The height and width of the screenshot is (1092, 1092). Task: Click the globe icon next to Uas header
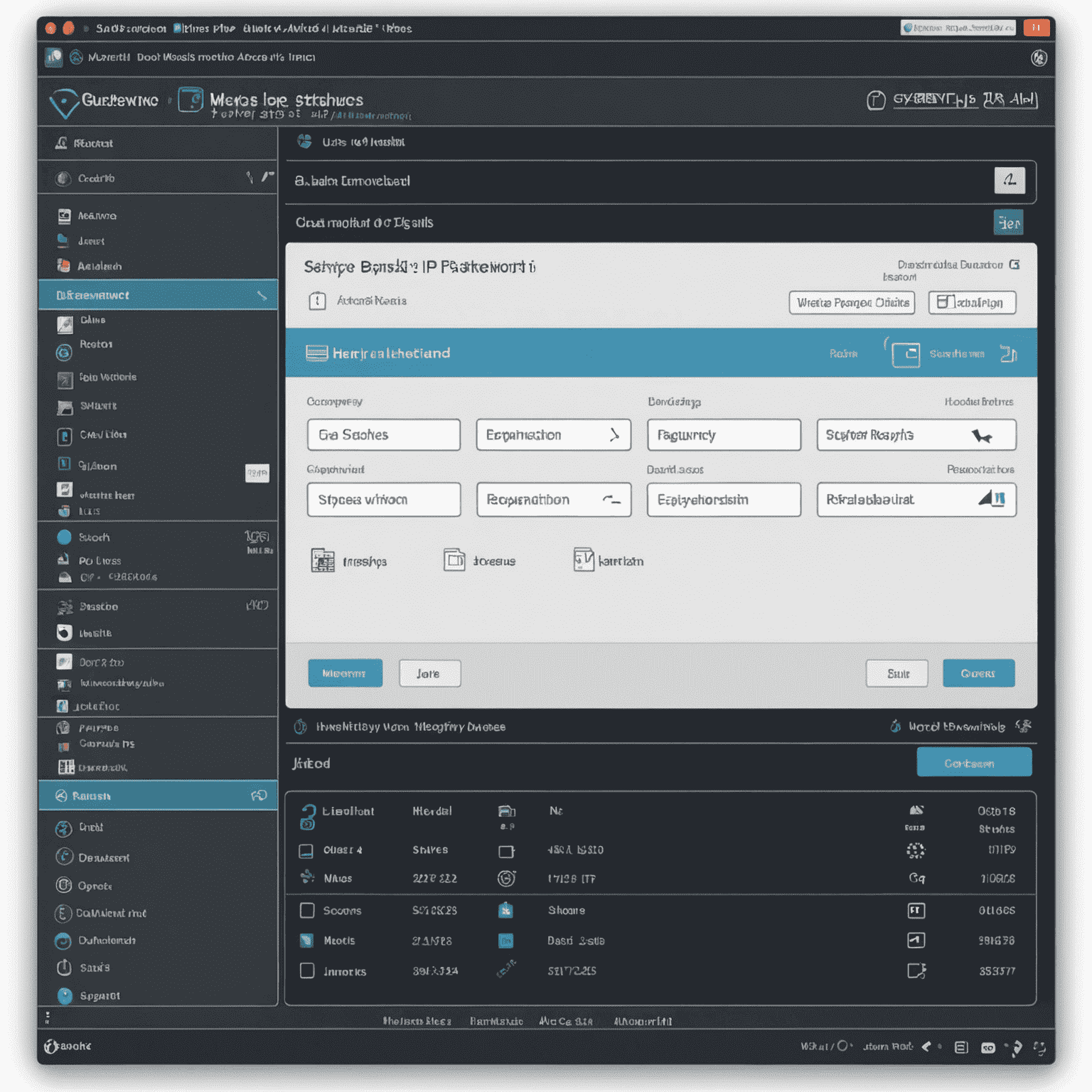(305, 141)
